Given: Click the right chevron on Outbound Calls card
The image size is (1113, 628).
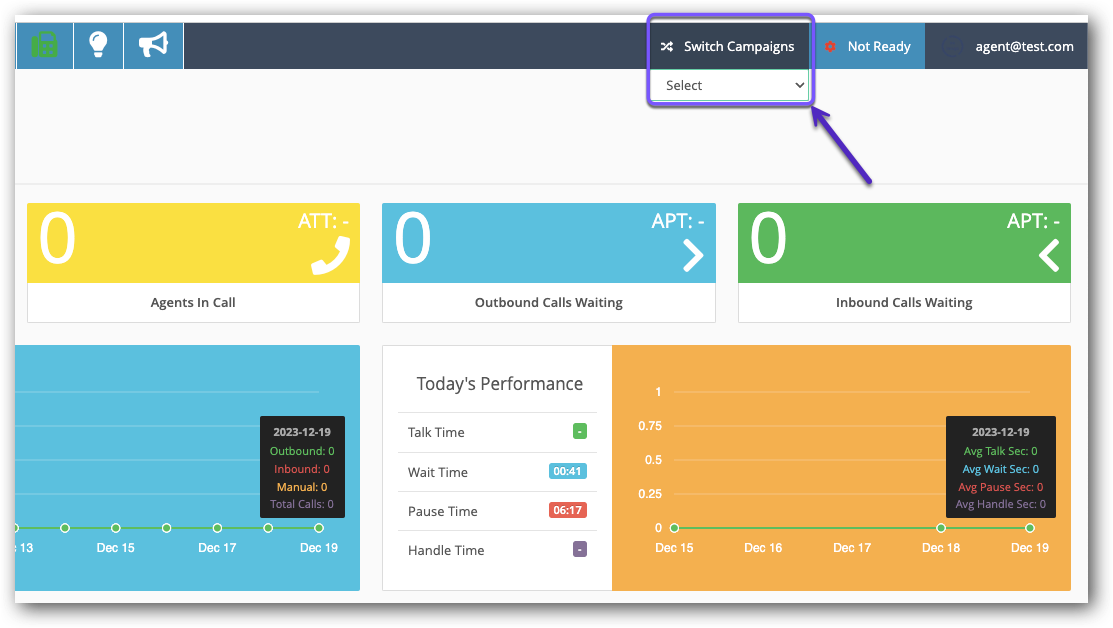Looking at the screenshot, I should coord(692,256).
